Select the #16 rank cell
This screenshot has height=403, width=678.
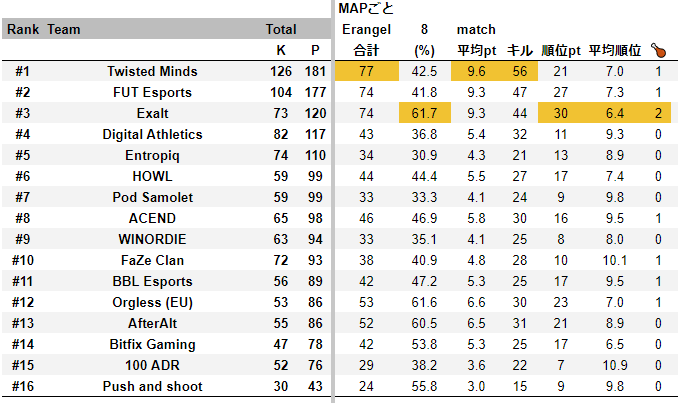pyautogui.click(x=23, y=387)
